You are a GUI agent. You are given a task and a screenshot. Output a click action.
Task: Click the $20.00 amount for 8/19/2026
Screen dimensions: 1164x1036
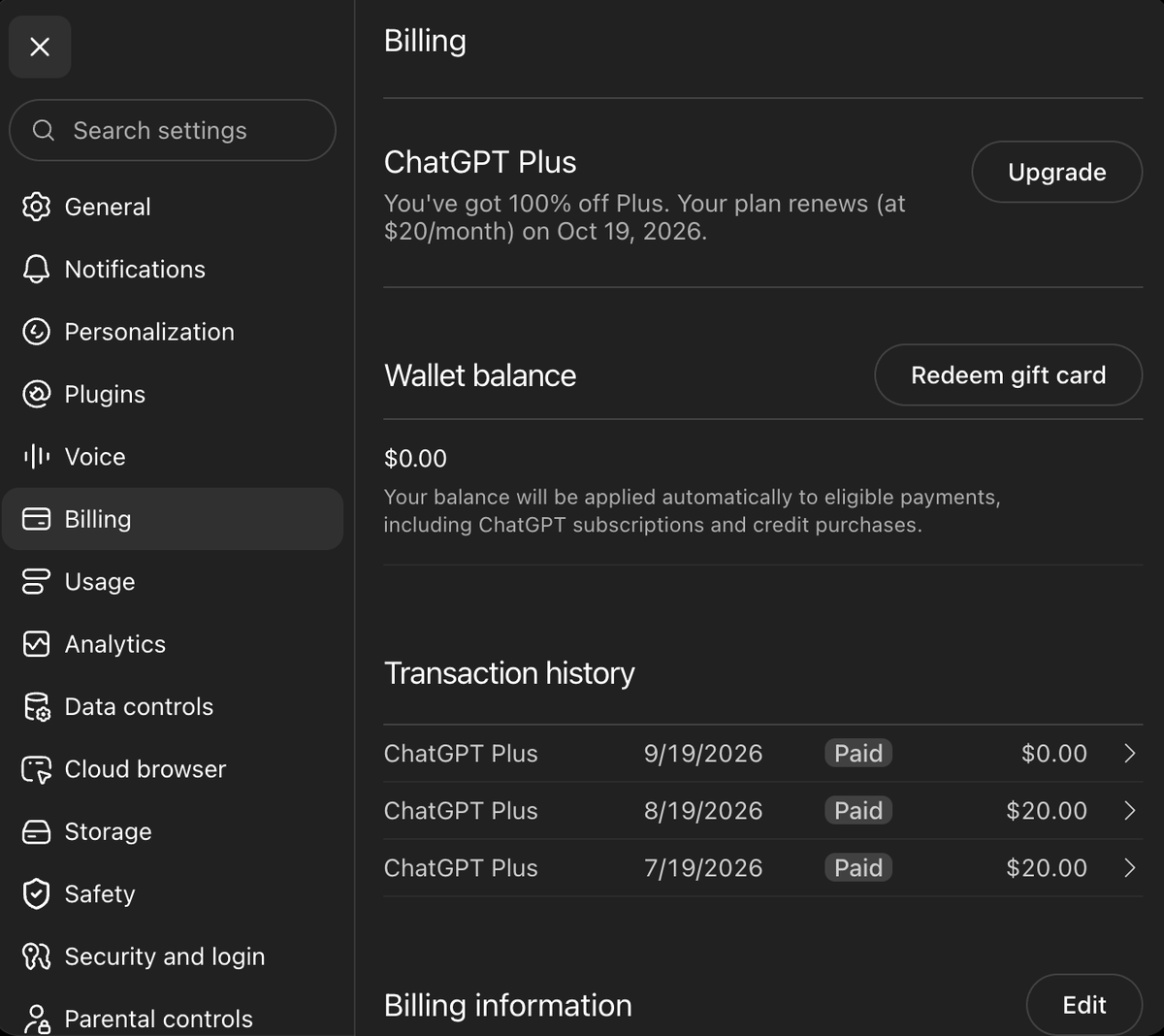coord(1047,811)
